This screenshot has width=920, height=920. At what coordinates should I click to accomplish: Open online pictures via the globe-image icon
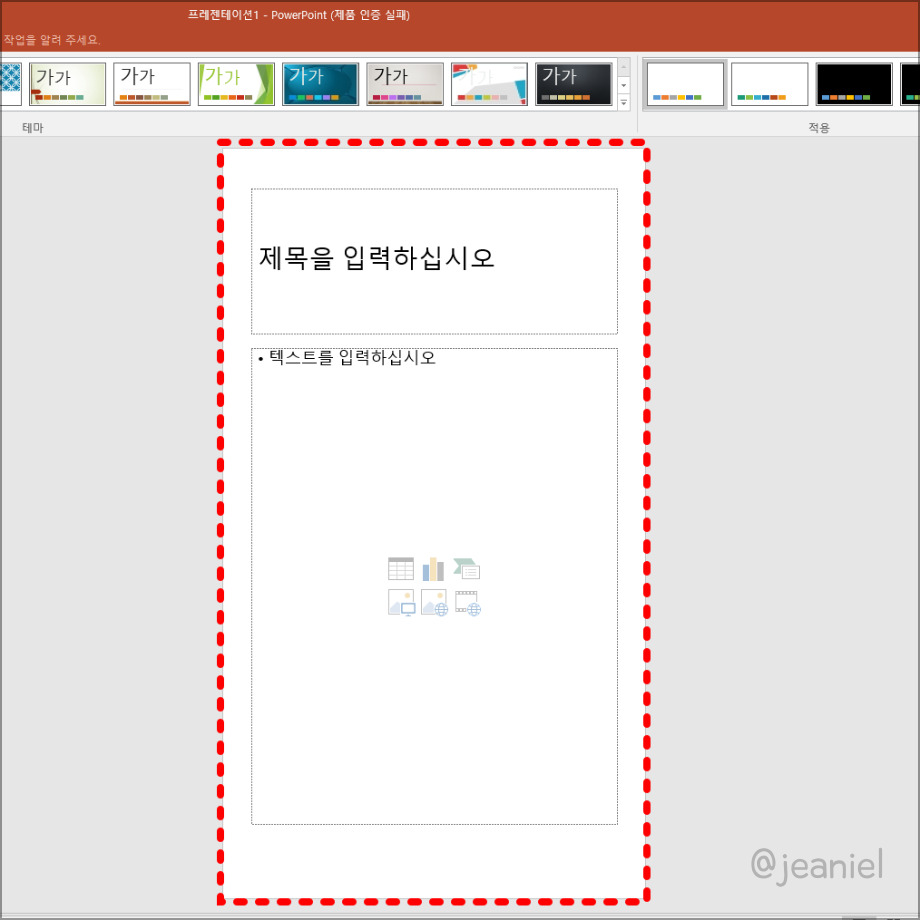tap(433, 601)
